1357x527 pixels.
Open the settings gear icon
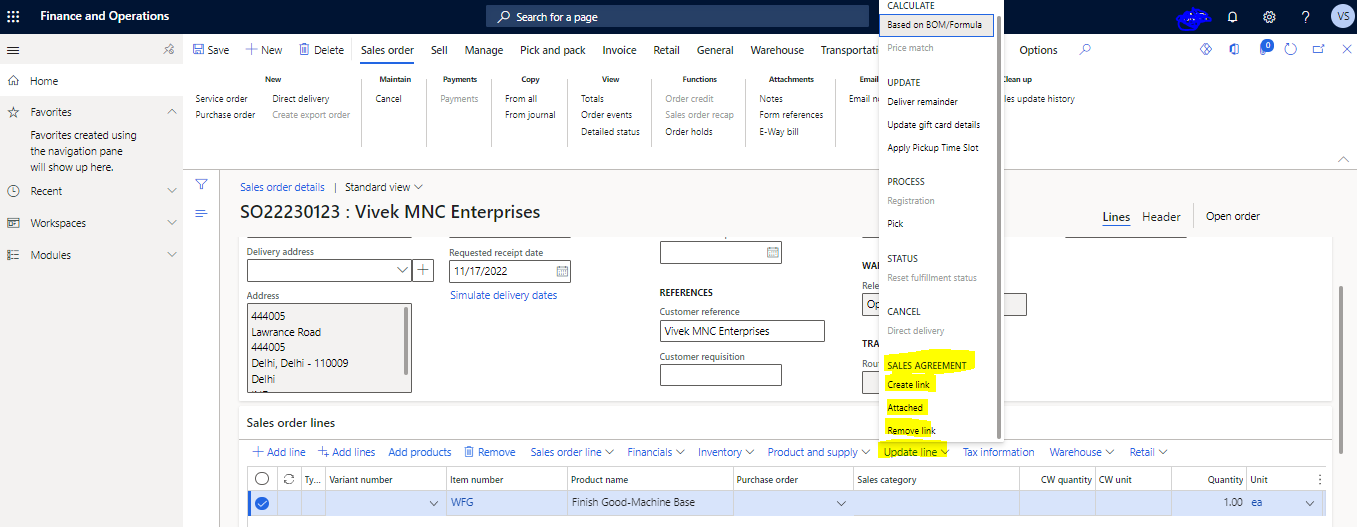pos(1269,17)
